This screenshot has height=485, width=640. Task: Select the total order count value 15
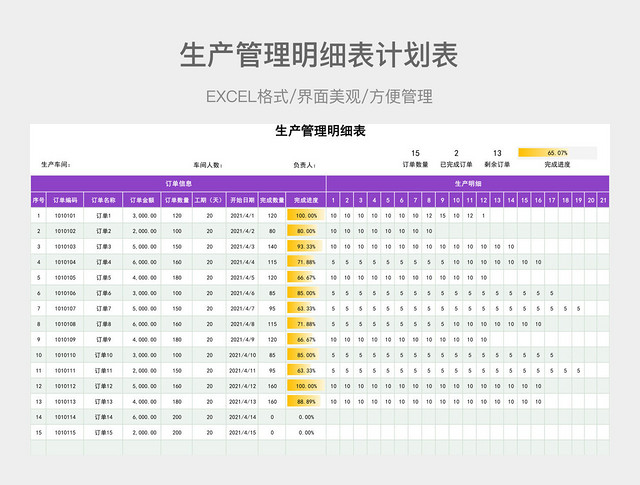pos(416,153)
